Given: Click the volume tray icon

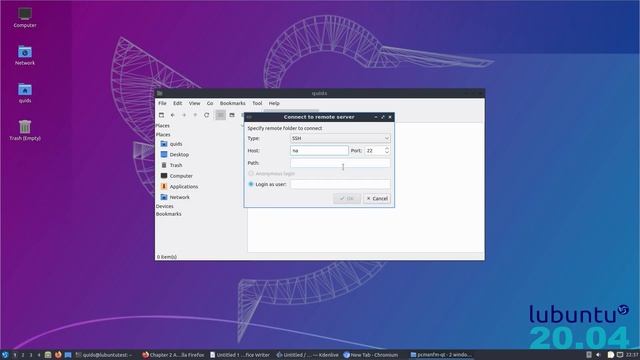Looking at the screenshot, I should tap(598, 355).
